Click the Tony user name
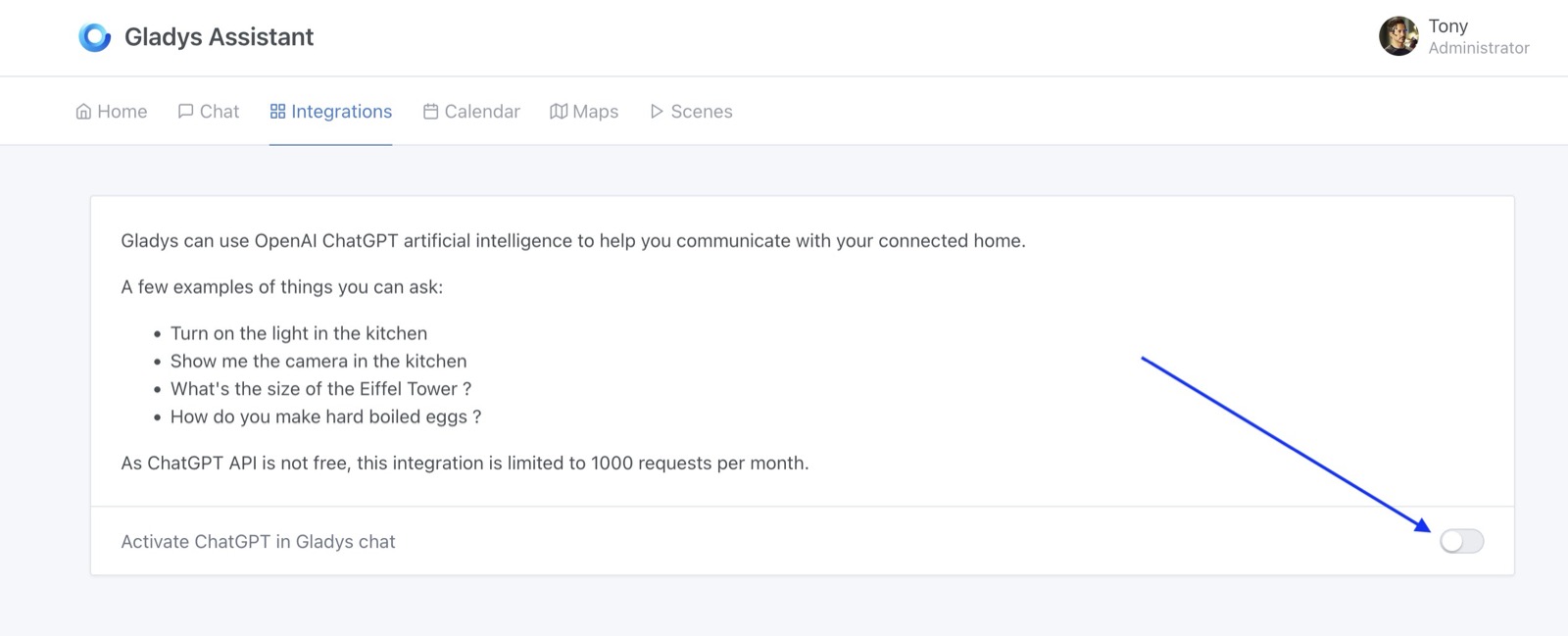1568x636 pixels. click(1447, 26)
